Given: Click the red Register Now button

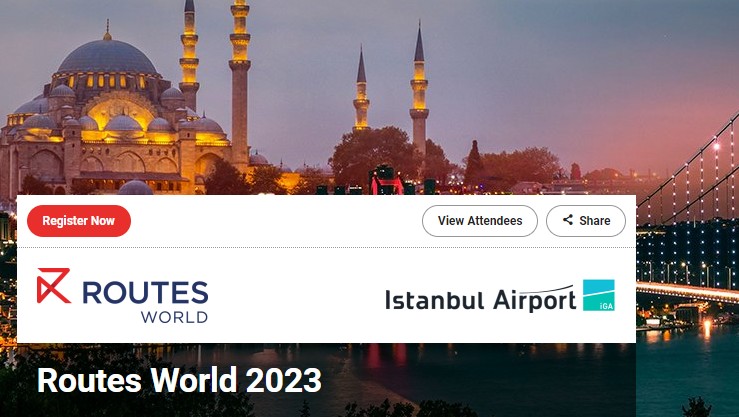Looking at the screenshot, I should click(x=79, y=221).
